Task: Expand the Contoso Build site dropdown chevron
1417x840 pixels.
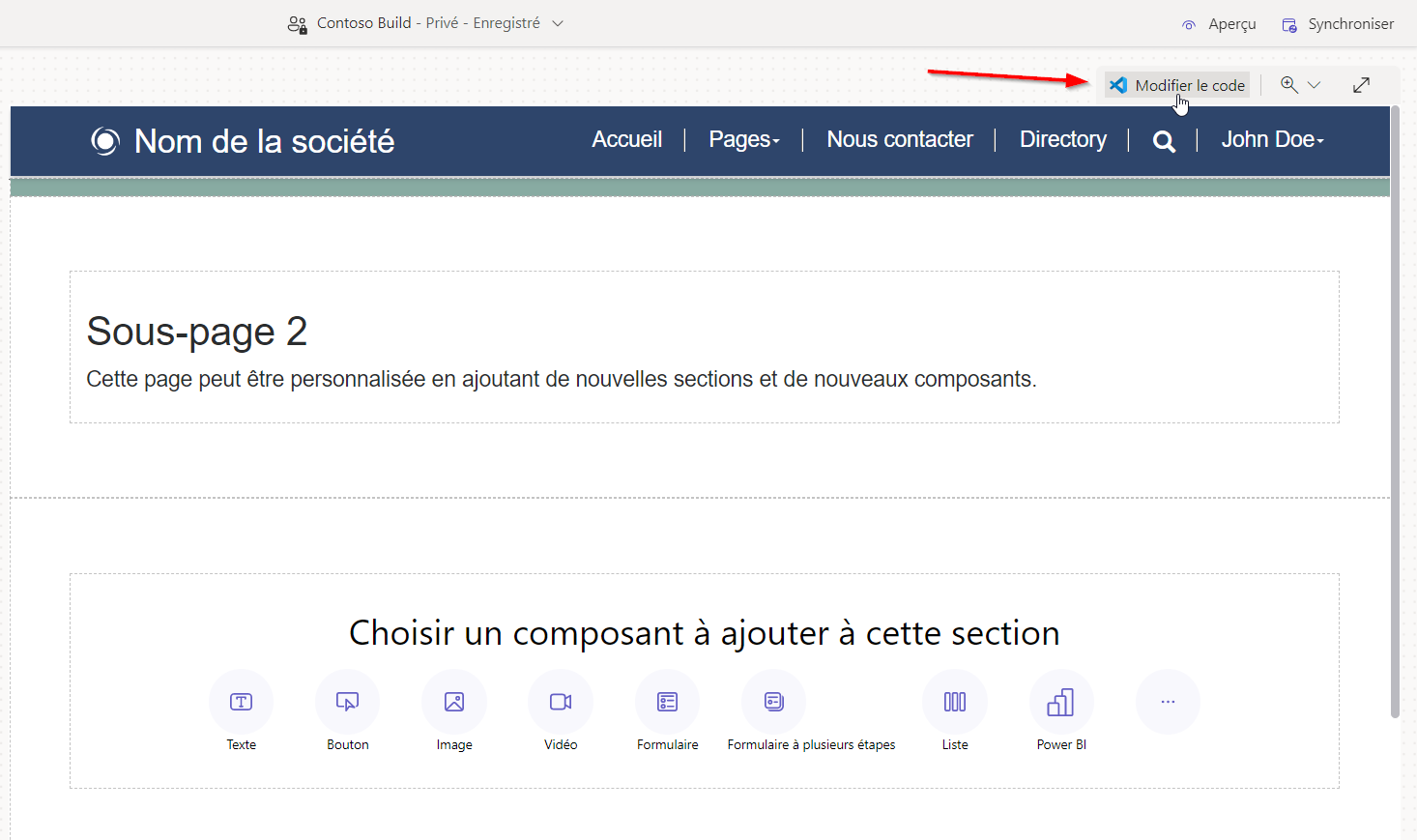Action: pos(558,24)
